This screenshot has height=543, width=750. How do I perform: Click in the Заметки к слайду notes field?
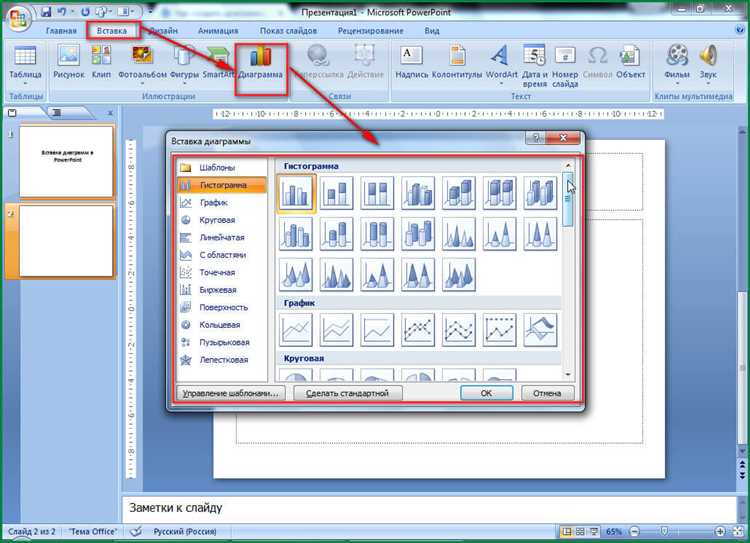429,509
